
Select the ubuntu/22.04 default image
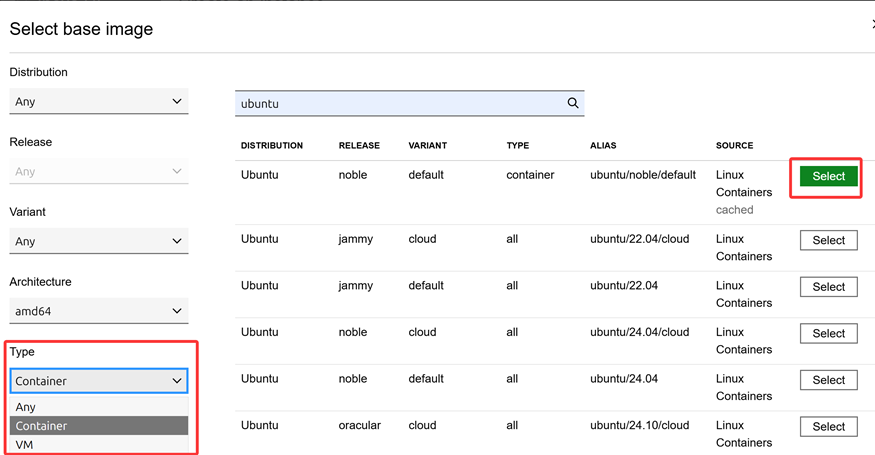[829, 287]
